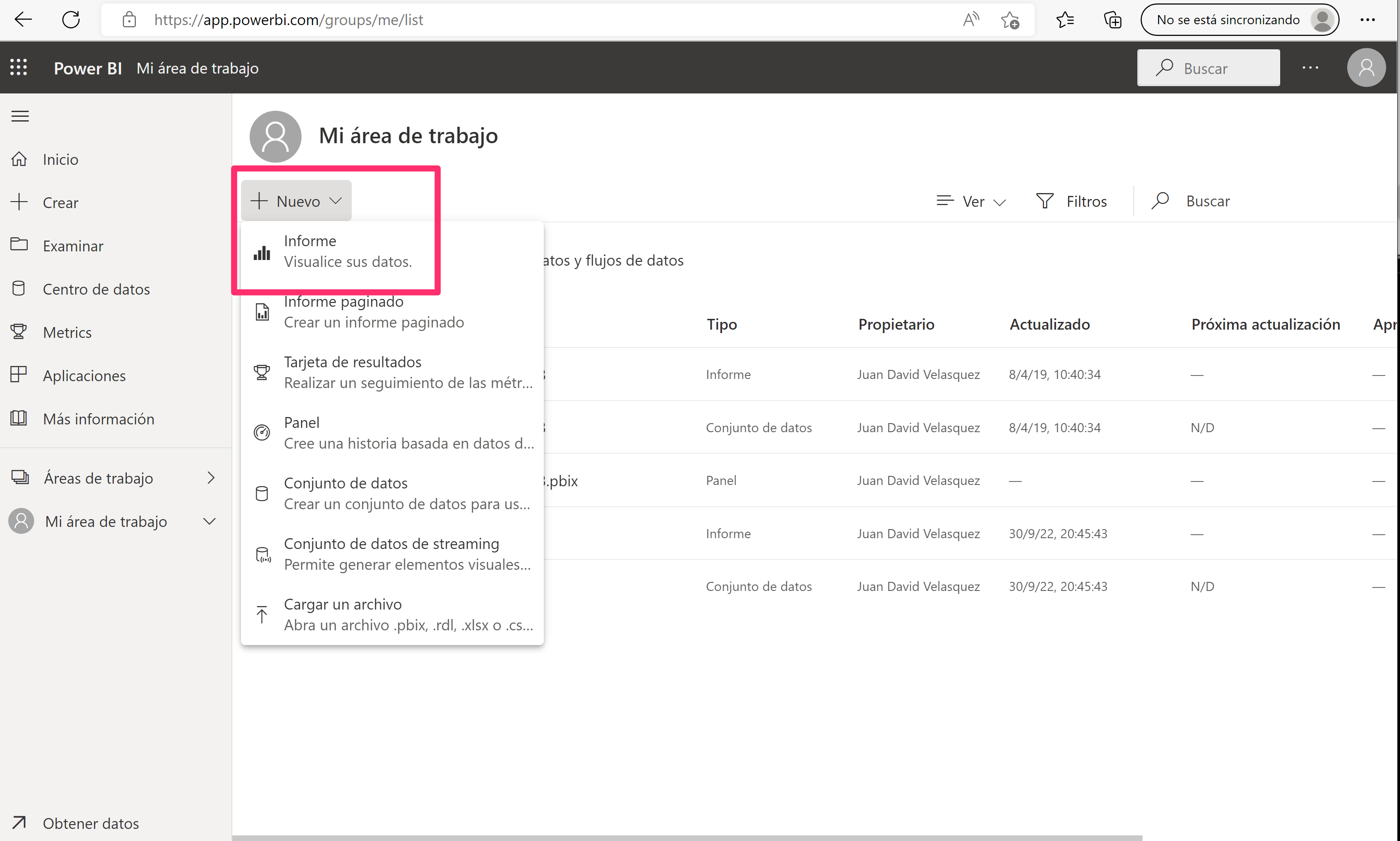Go back using the browser back arrow
This screenshot has height=841, width=1400.
point(23,20)
